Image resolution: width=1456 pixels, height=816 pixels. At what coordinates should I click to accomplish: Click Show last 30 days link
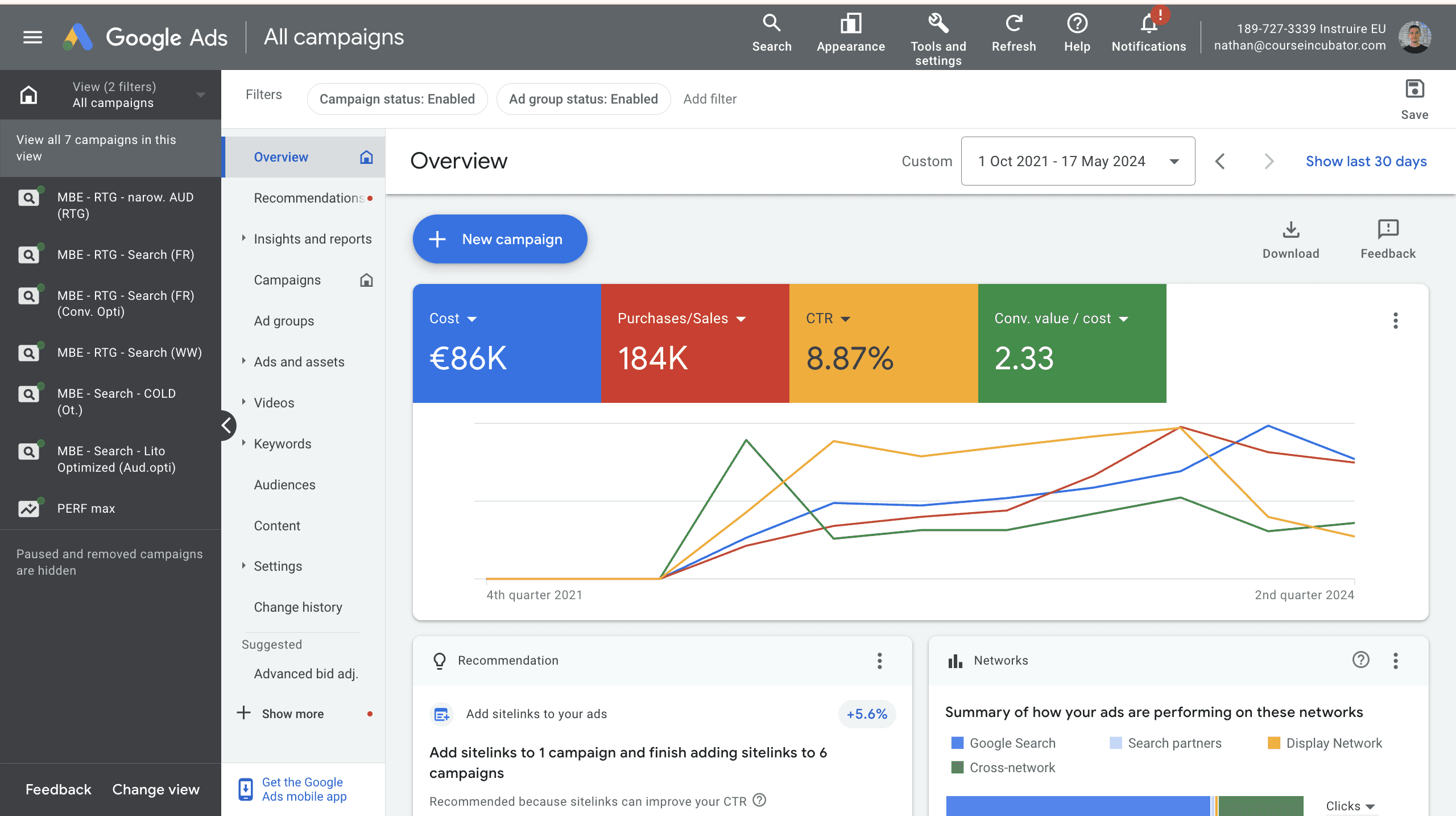click(x=1366, y=161)
